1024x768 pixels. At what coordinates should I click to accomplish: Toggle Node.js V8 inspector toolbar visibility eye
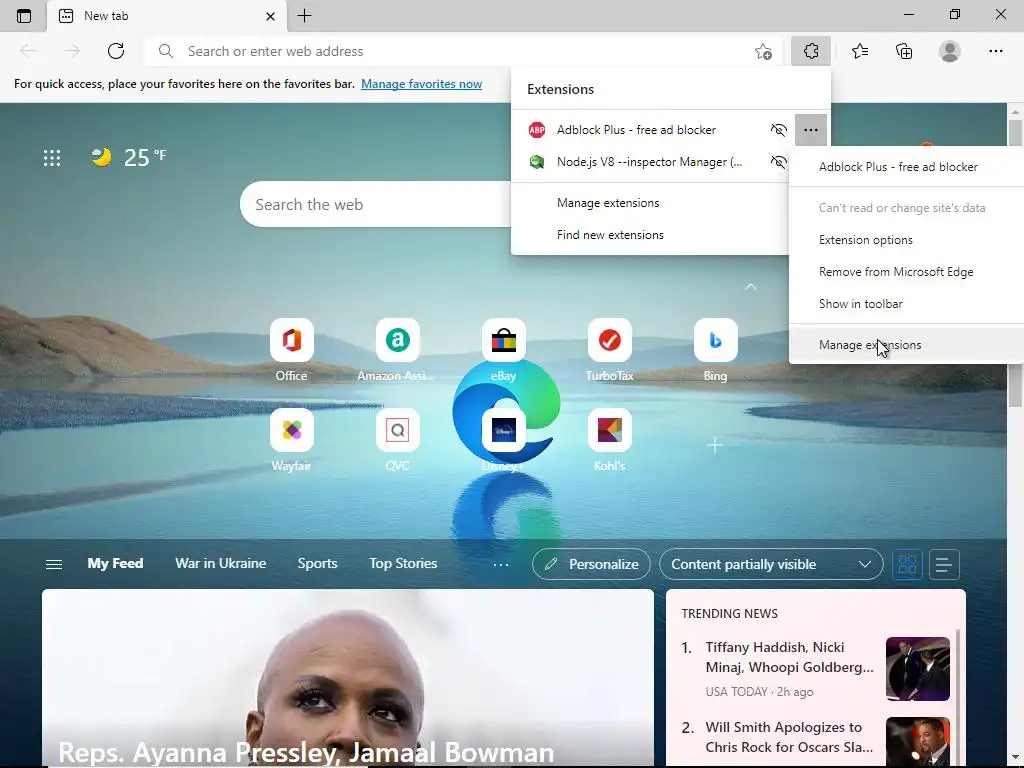[778, 162]
